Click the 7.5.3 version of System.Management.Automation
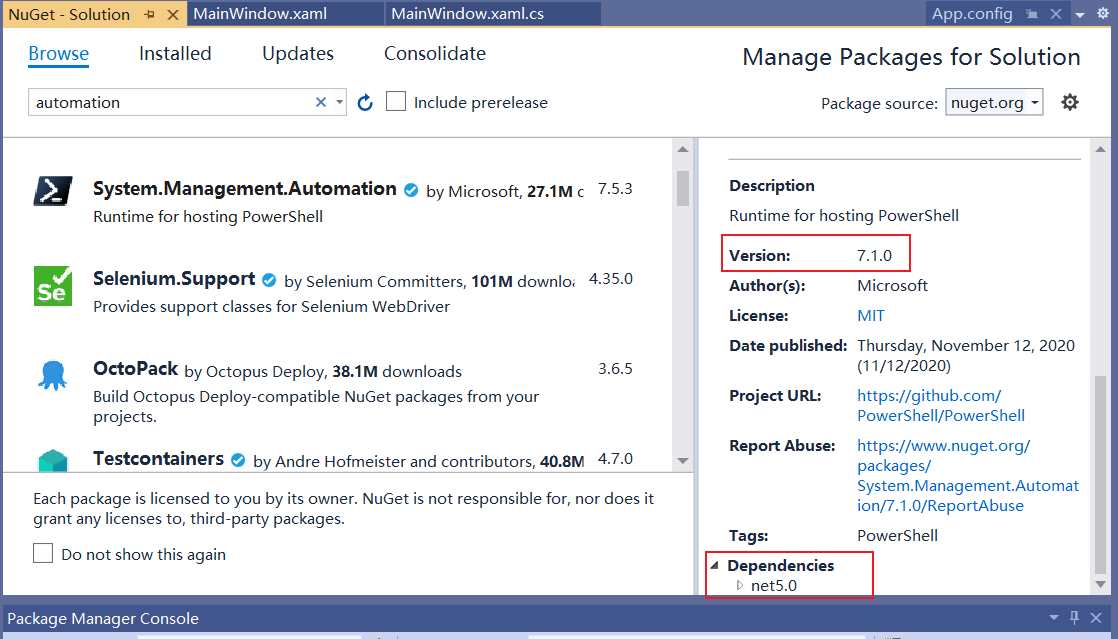 pyautogui.click(x=615, y=189)
